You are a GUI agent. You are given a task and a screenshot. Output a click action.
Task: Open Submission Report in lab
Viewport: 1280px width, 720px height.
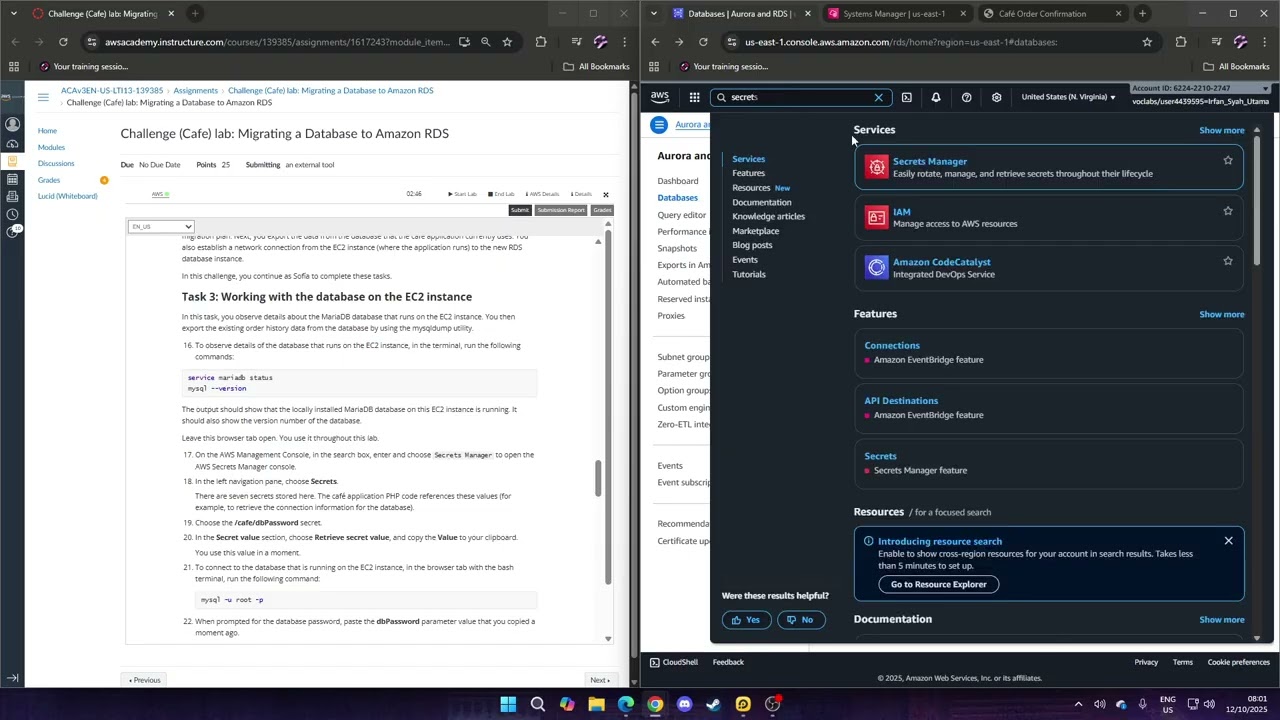pyautogui.click(x=561, y=210)
